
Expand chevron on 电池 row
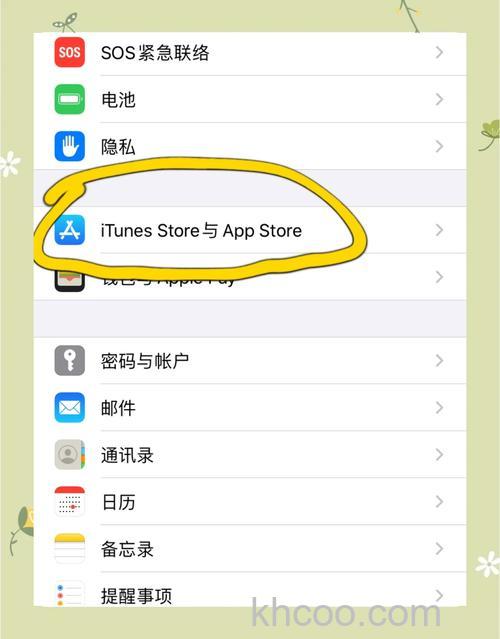click(x=439, y=99)
